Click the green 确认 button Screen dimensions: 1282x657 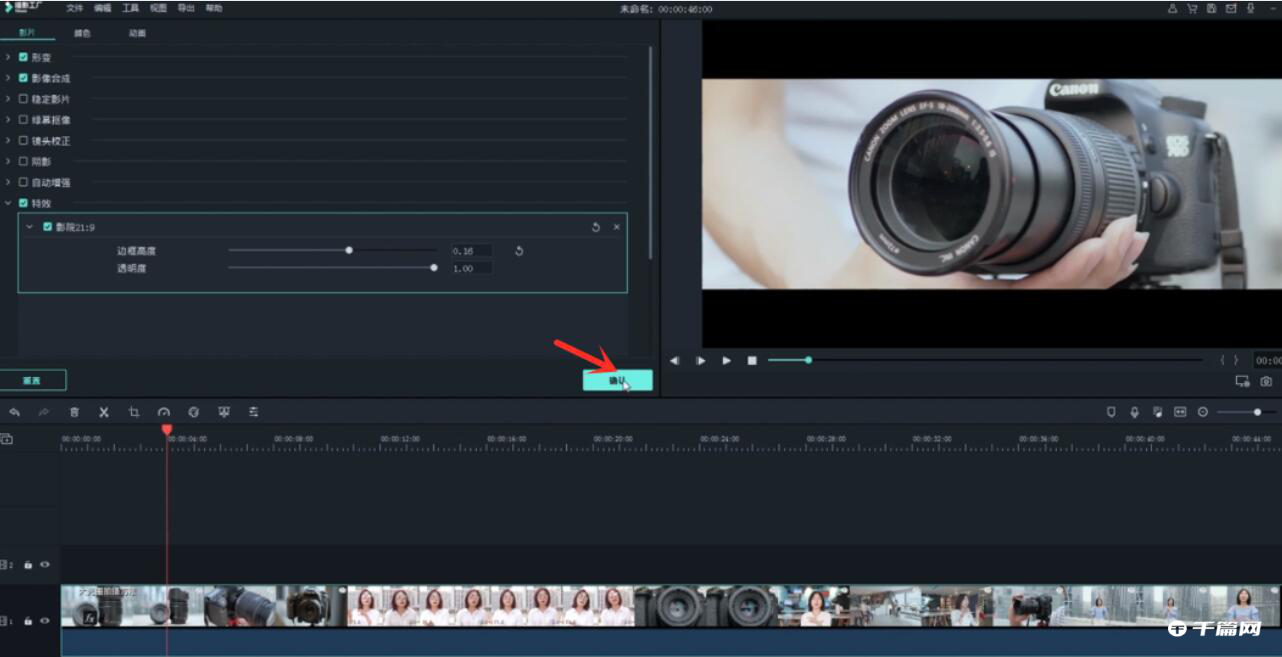click(x=617, y=380)
